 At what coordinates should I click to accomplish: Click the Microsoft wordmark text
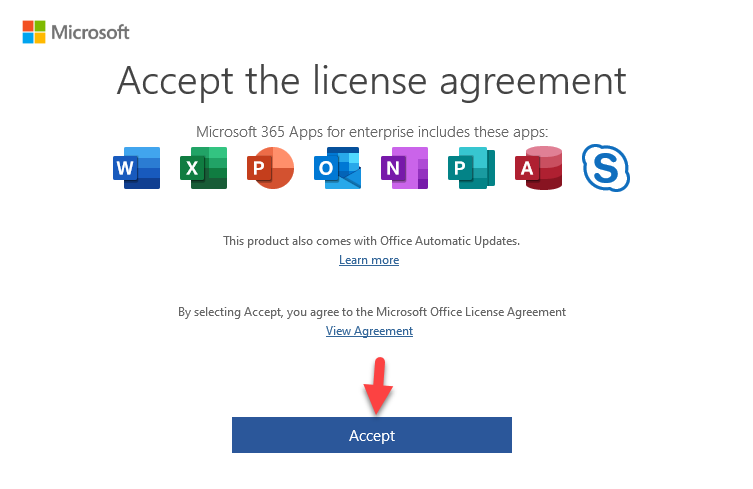click(90, 32)
